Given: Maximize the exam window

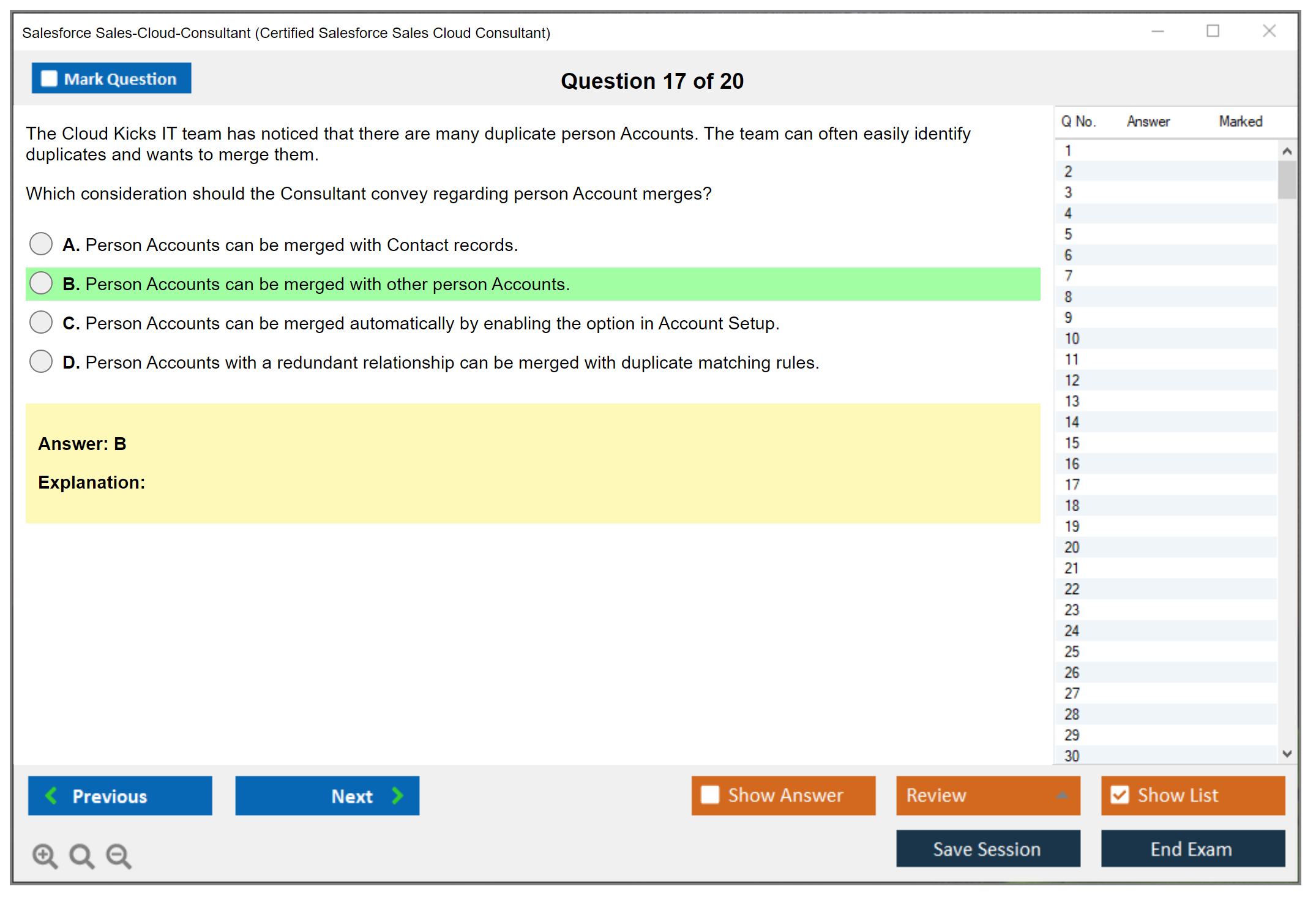Looking at the screenshot, I should pos(1213,31).
